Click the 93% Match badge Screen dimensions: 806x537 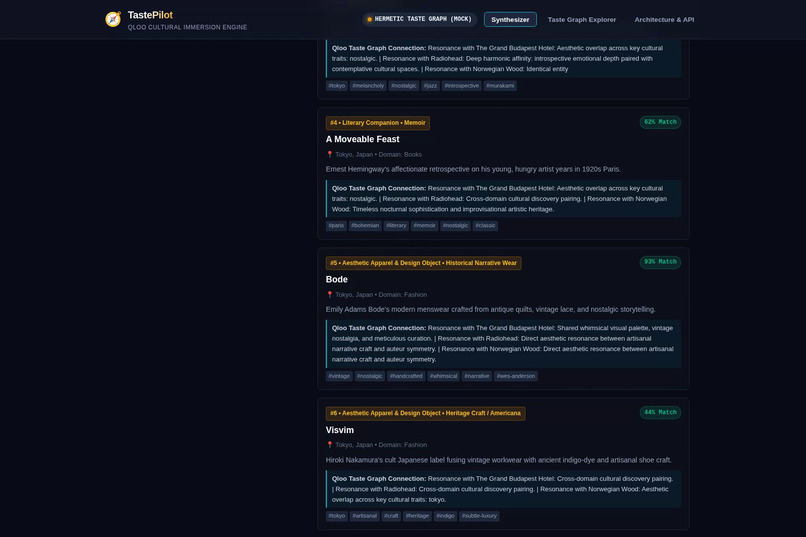pos(660,262)
